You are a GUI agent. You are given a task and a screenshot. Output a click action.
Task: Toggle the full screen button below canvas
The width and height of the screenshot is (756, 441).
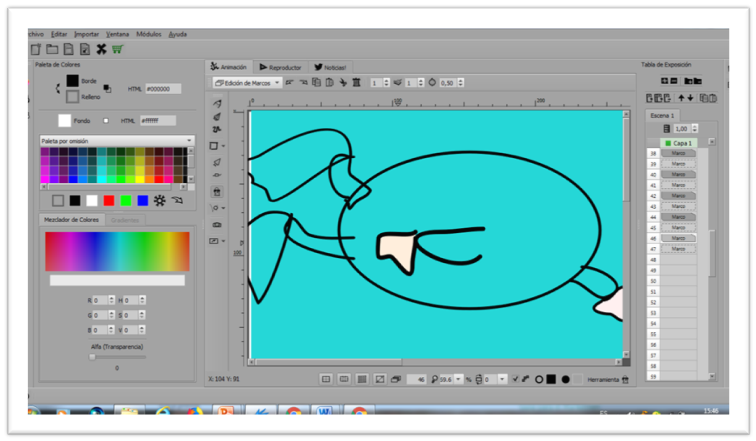(380, 379)
